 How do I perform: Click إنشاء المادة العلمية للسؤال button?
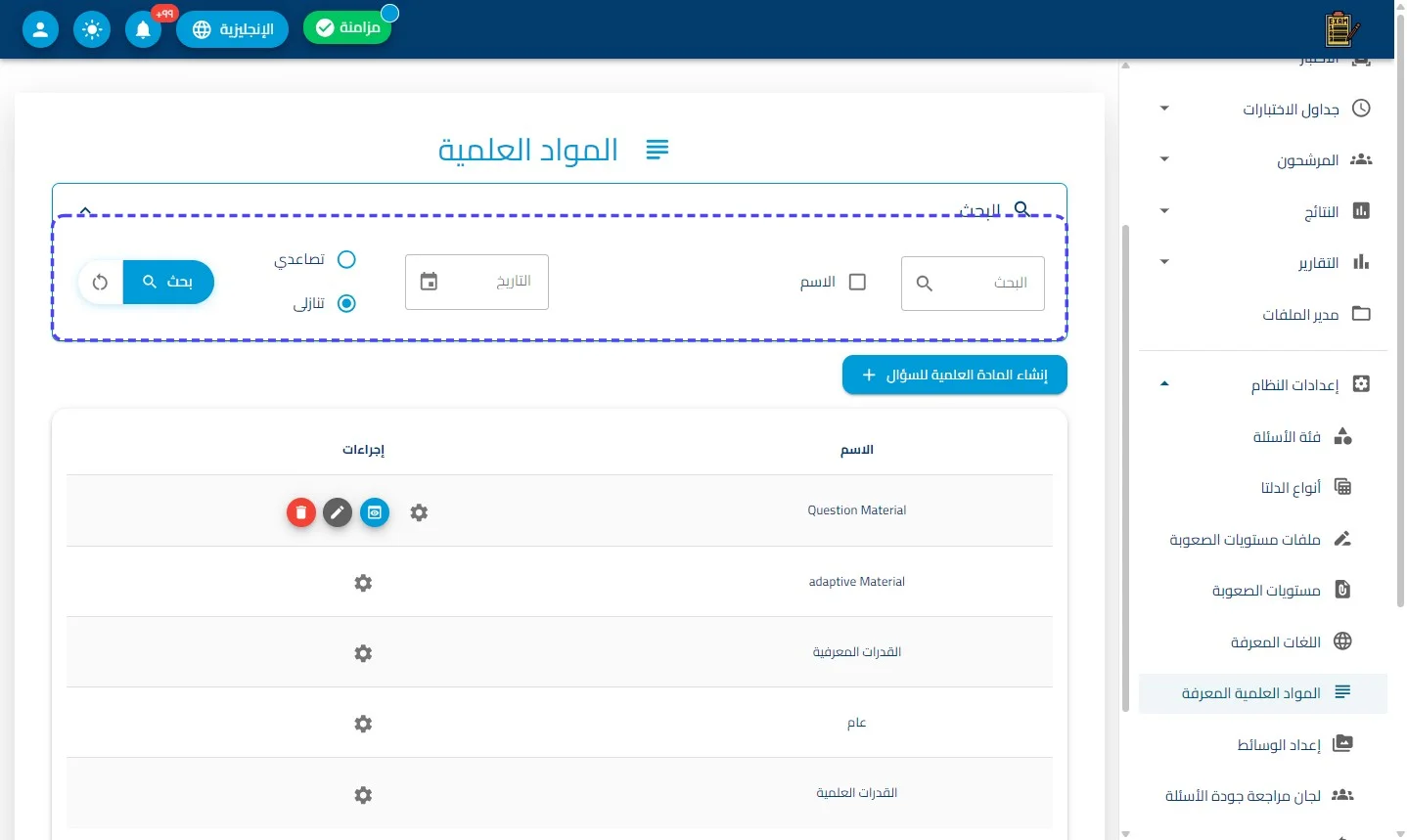point(955,375)
